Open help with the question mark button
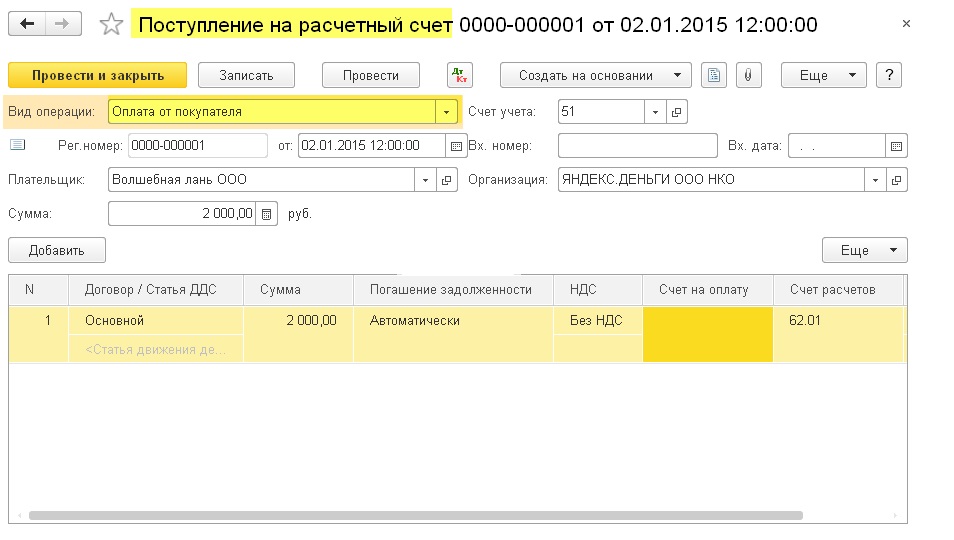Screen dimensions: 954x540 pos(889,75)
